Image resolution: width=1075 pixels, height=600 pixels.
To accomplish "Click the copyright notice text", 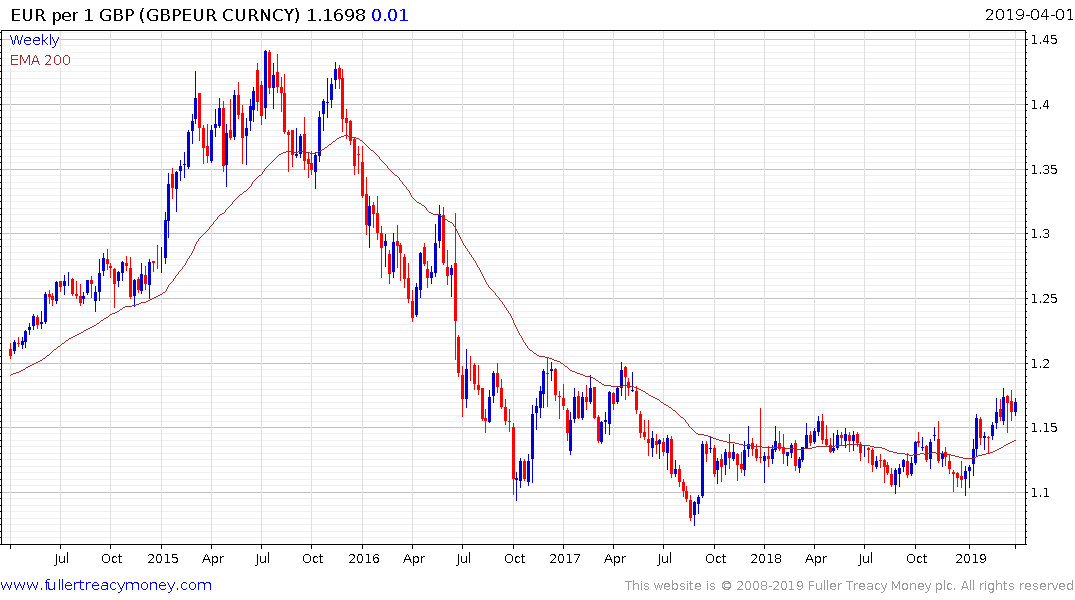I will [849, 586].
